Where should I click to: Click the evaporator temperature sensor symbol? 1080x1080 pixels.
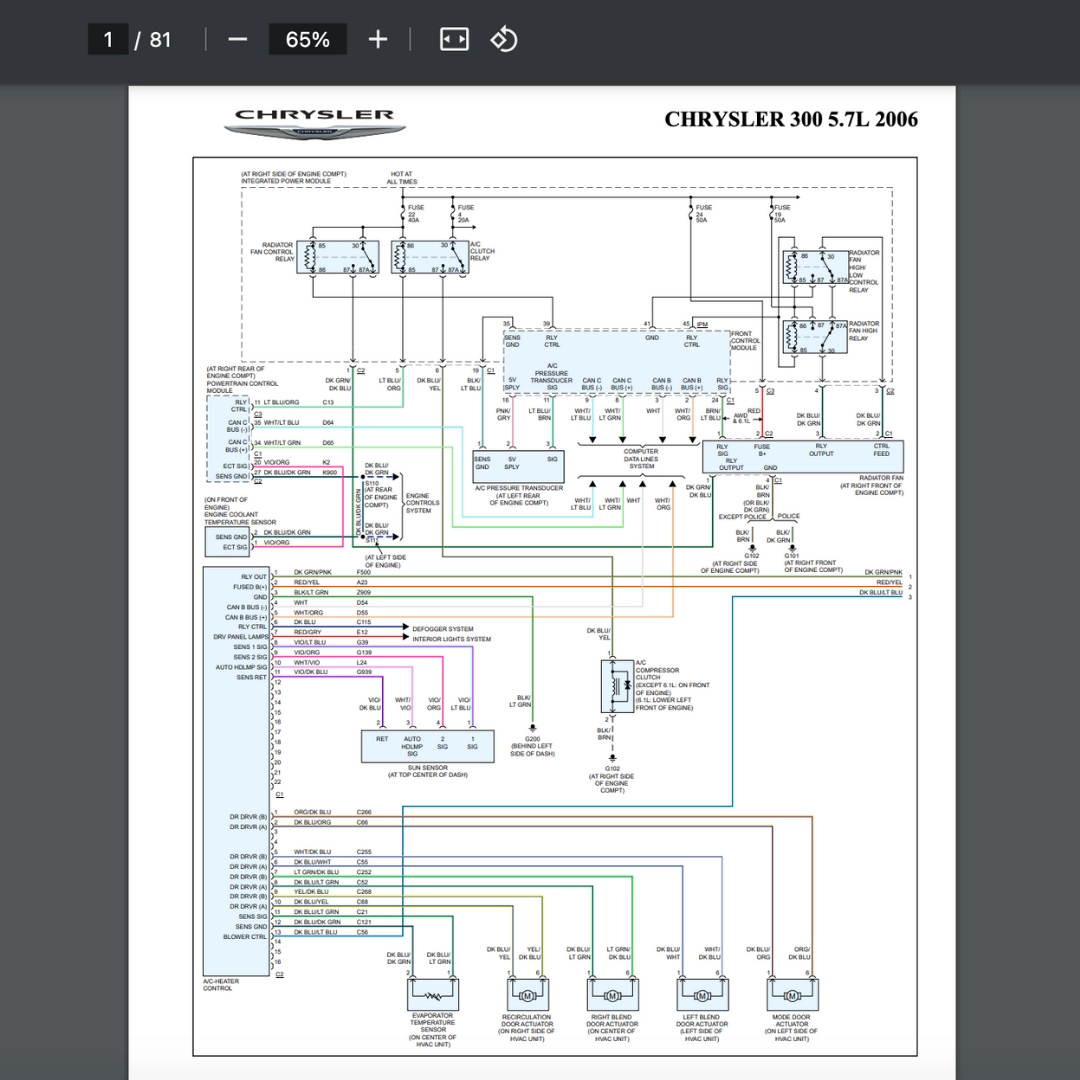(x=433, y=995)
